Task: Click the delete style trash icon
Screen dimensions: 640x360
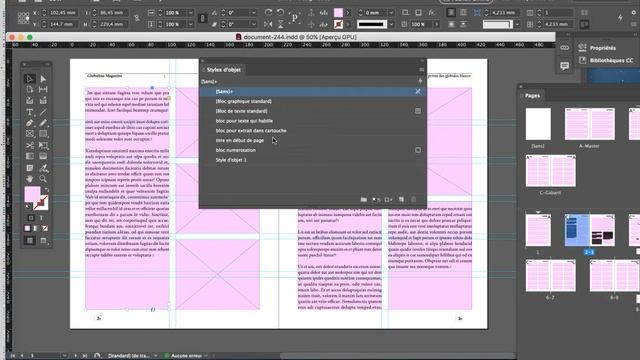Action: (x=414, y=200)
